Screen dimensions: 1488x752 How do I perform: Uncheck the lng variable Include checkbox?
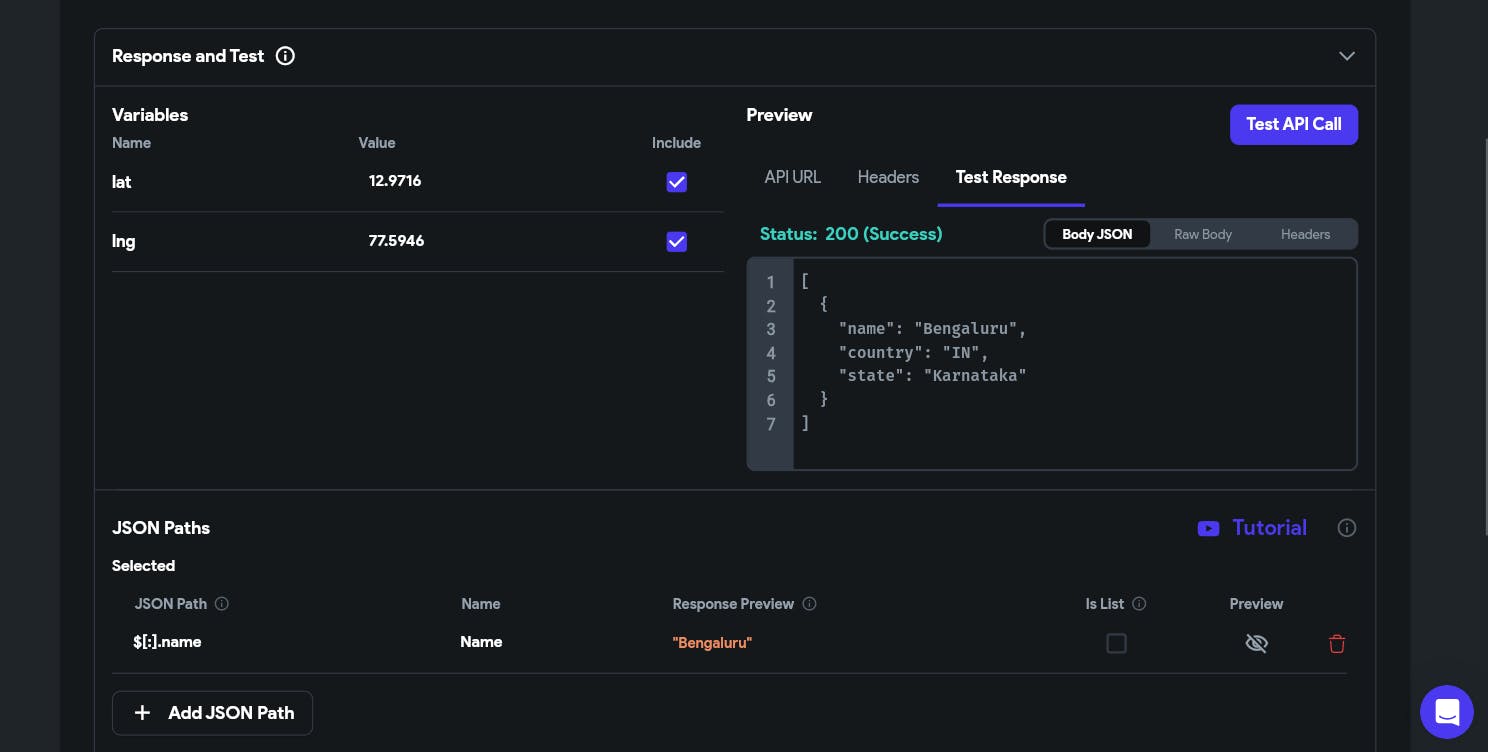(677, 242)
